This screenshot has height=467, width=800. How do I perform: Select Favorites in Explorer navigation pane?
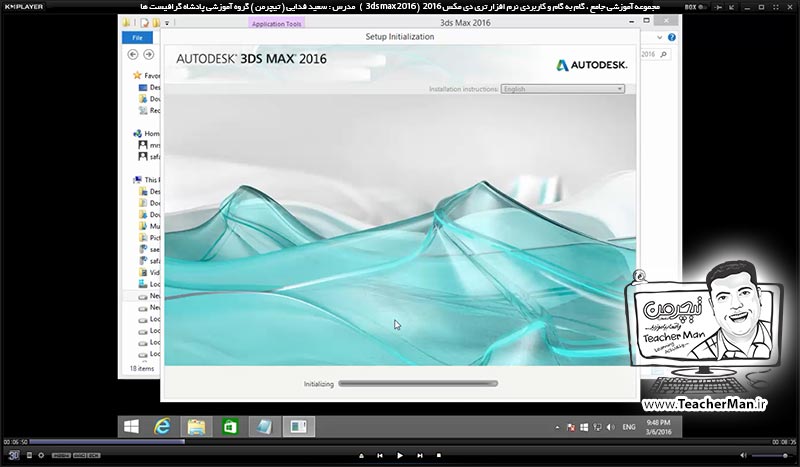point(146,76)
